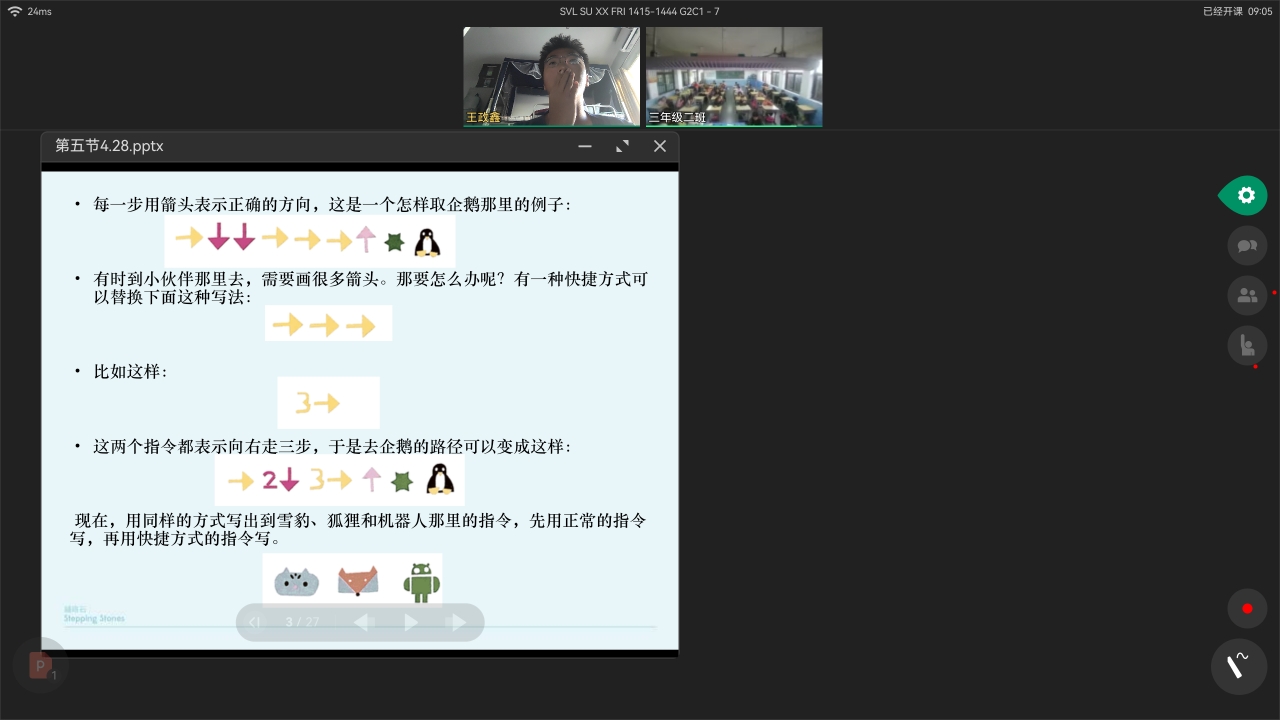Show the participants list
The width and height of the screenshot is (1280, 720).
tap(1247, 296)
